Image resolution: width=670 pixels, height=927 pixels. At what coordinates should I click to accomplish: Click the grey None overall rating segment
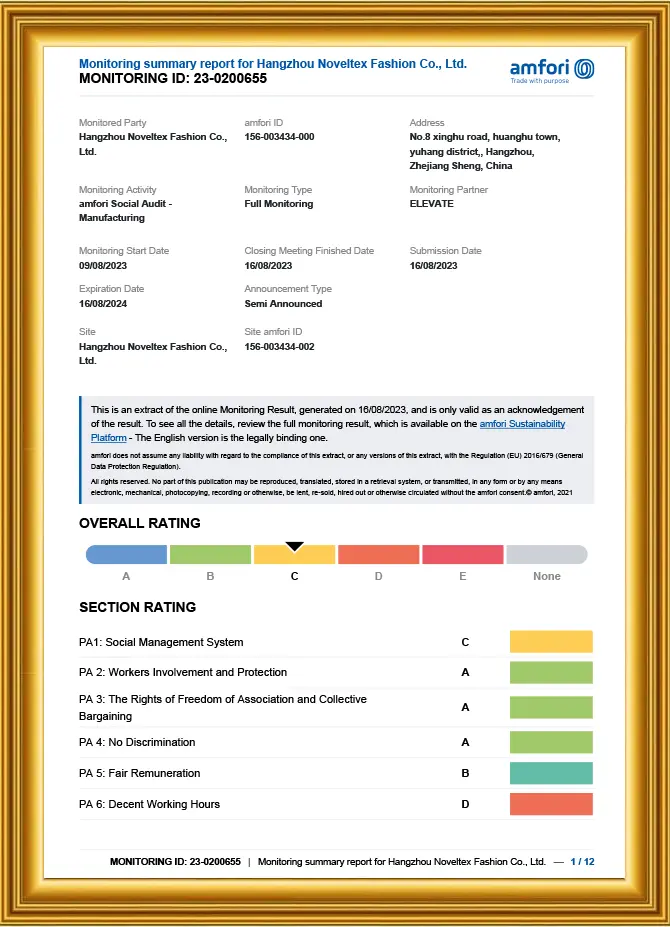point(547,555)
